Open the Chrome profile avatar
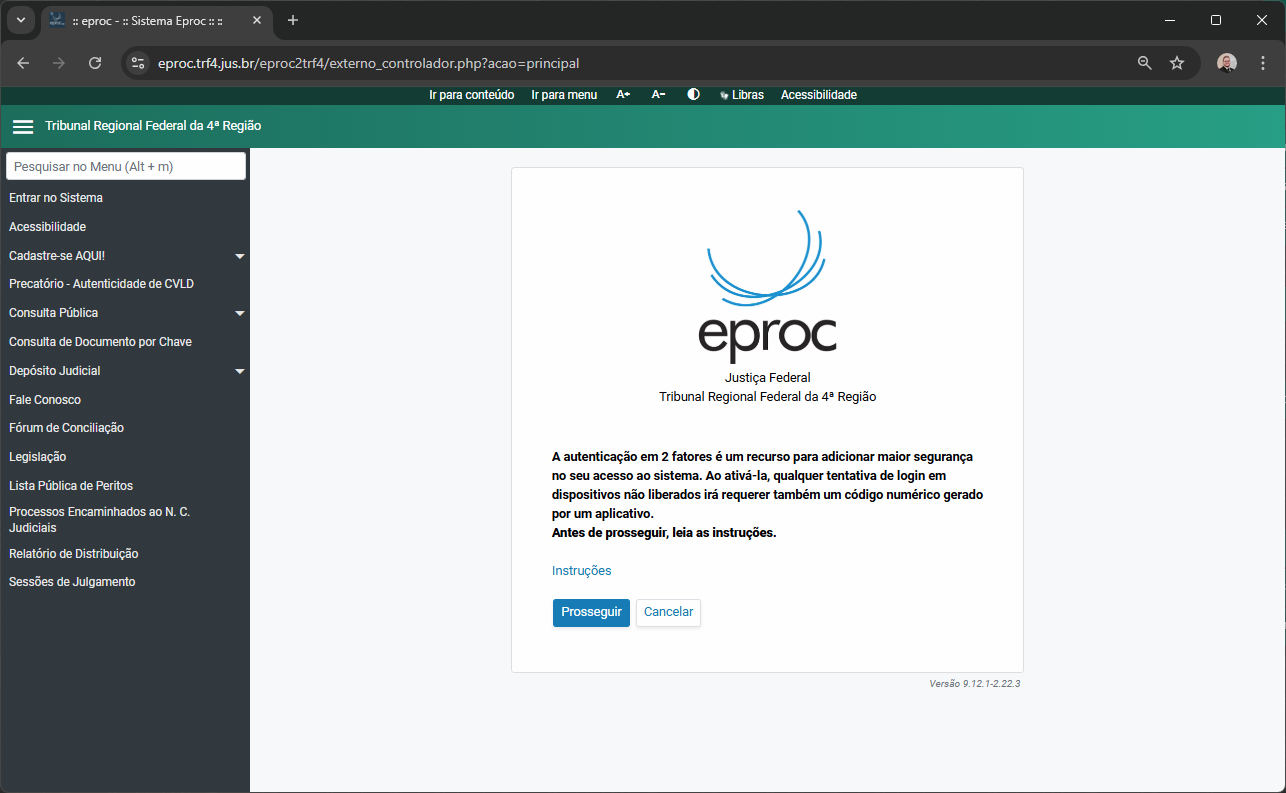The width and height of the screenshot is (1286, 793). [1227, 63]
